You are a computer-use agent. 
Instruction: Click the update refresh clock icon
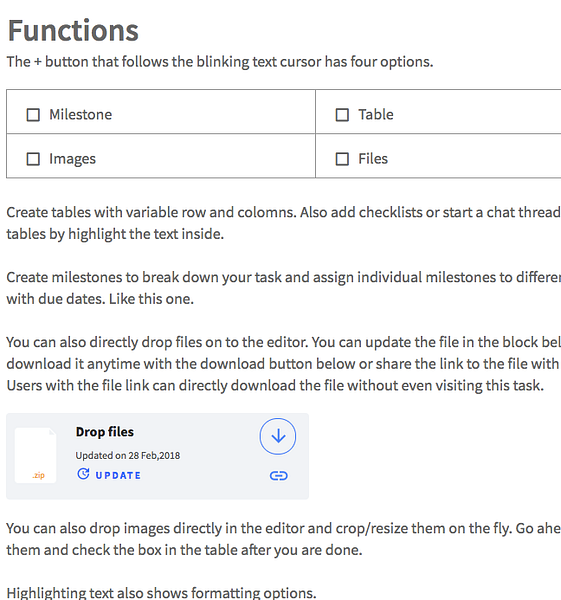[x=83, y=474]
